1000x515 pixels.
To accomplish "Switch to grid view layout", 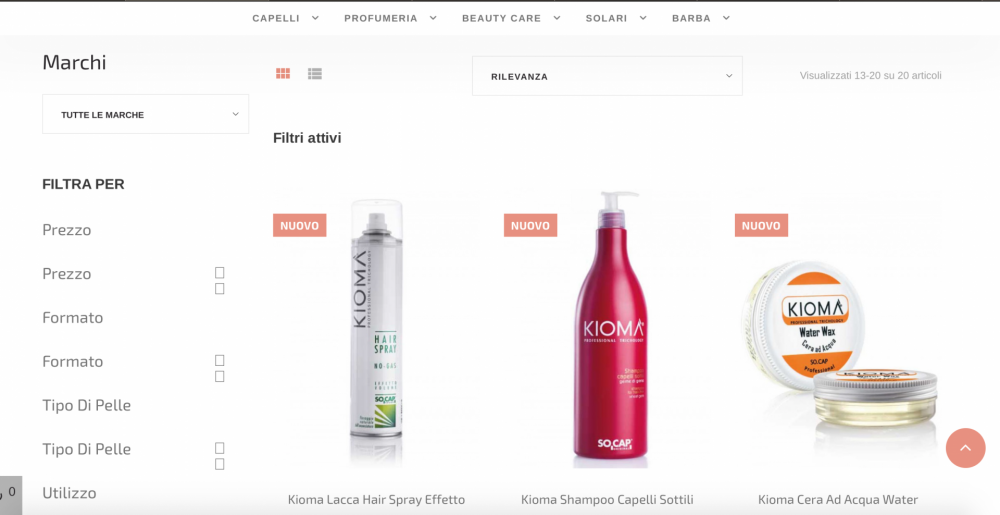I will (x=283, y=73).
